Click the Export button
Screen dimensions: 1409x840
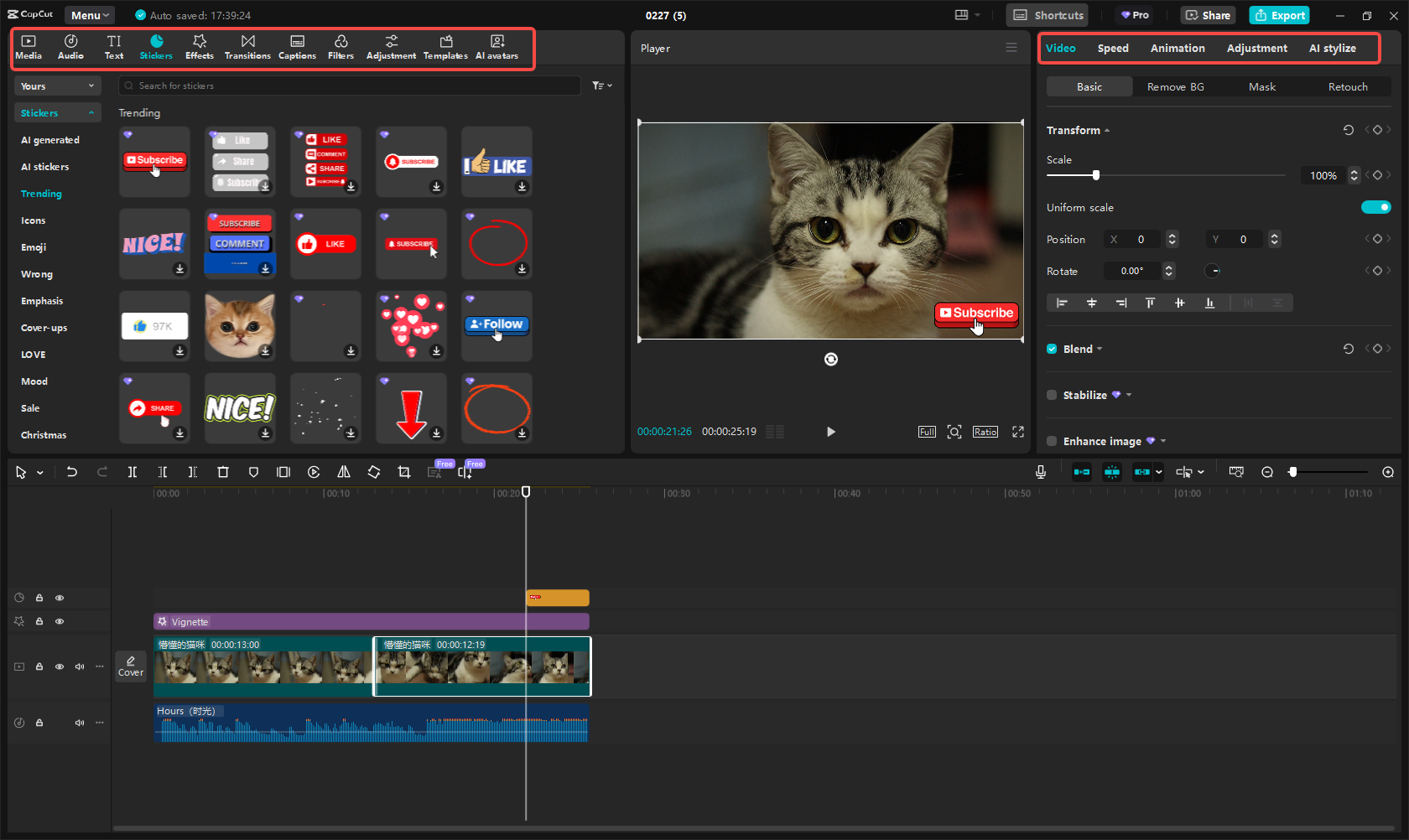pyautogui.click(x=1279, y=15)
